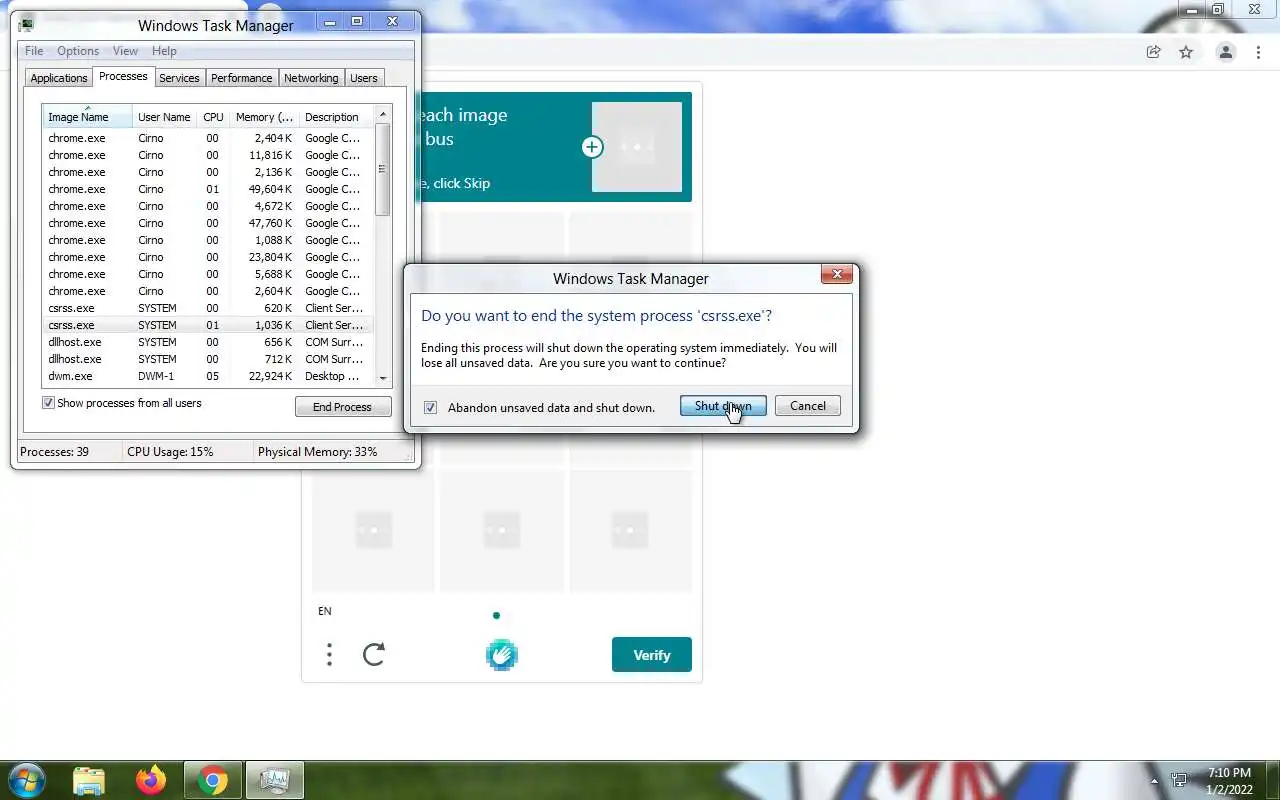
Task: Switch to the Networking tab
Action: 311,78
